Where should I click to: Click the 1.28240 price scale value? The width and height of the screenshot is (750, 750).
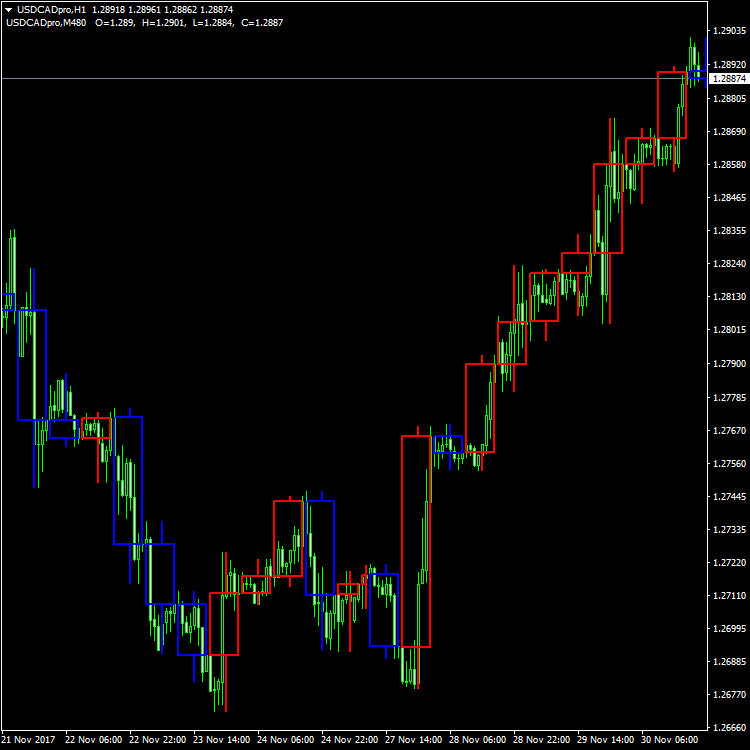(729, 264)
